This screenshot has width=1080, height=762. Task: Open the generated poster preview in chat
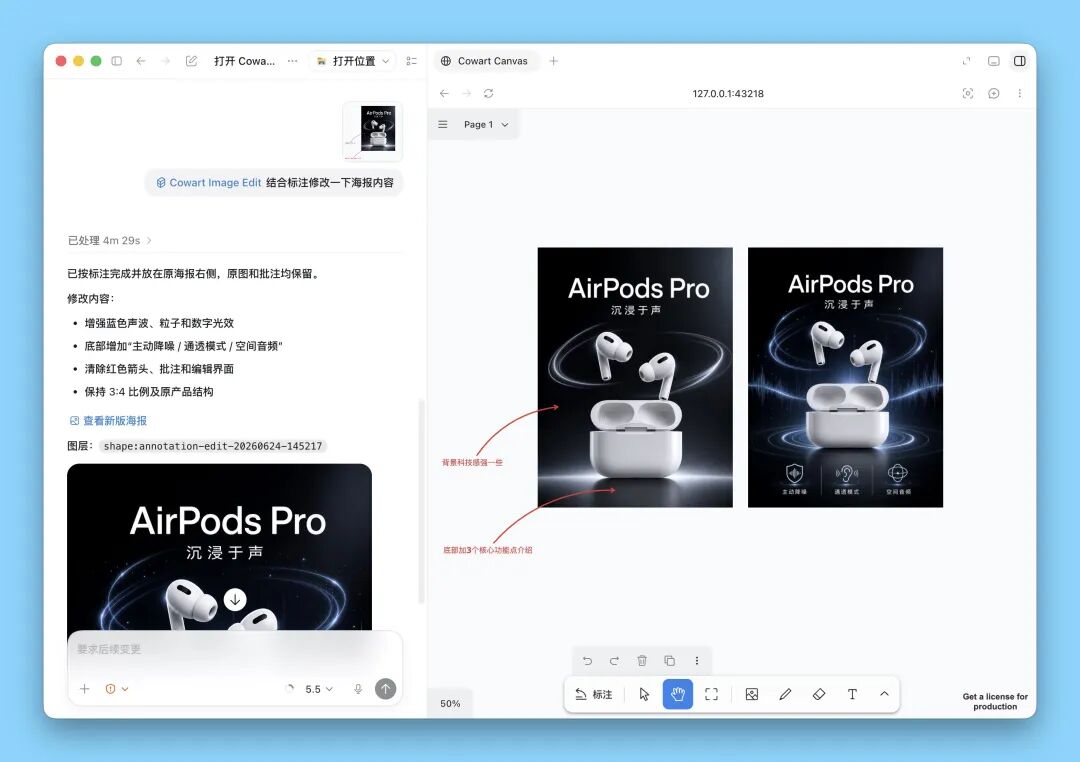(219, 546)
